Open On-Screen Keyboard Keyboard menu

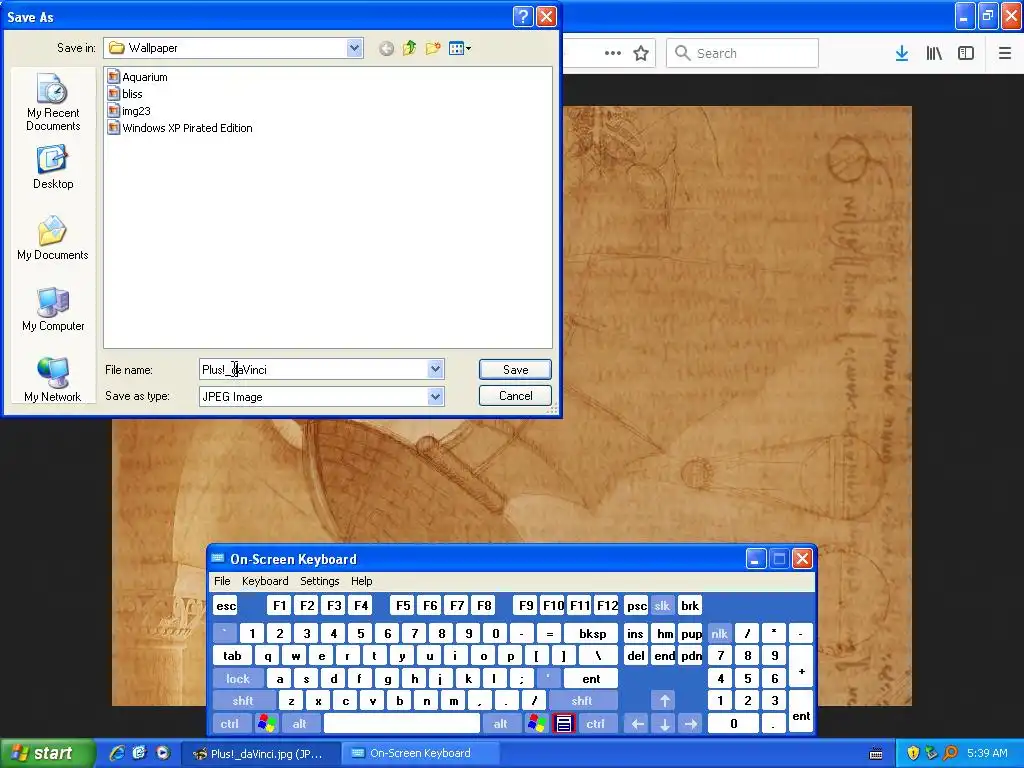tap(264, 581)
